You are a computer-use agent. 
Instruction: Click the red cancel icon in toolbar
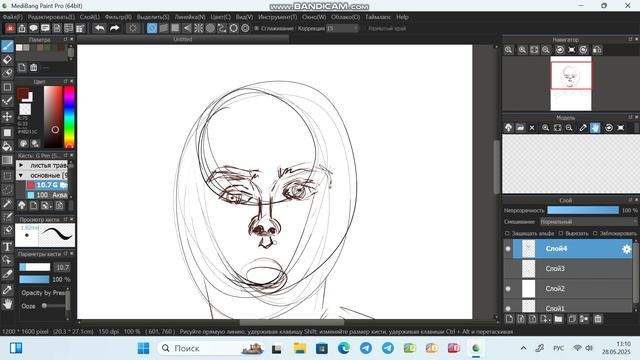[x=10, y=28]
